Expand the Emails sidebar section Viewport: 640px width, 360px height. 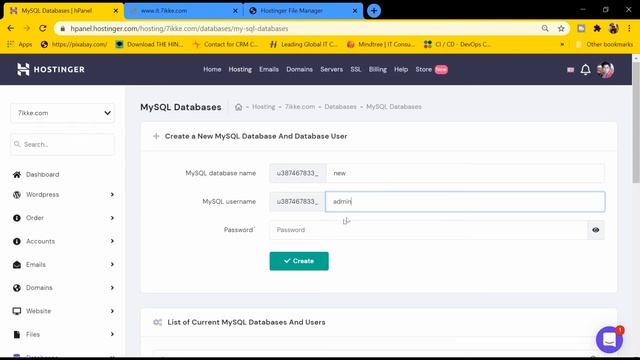coord(112,264)
